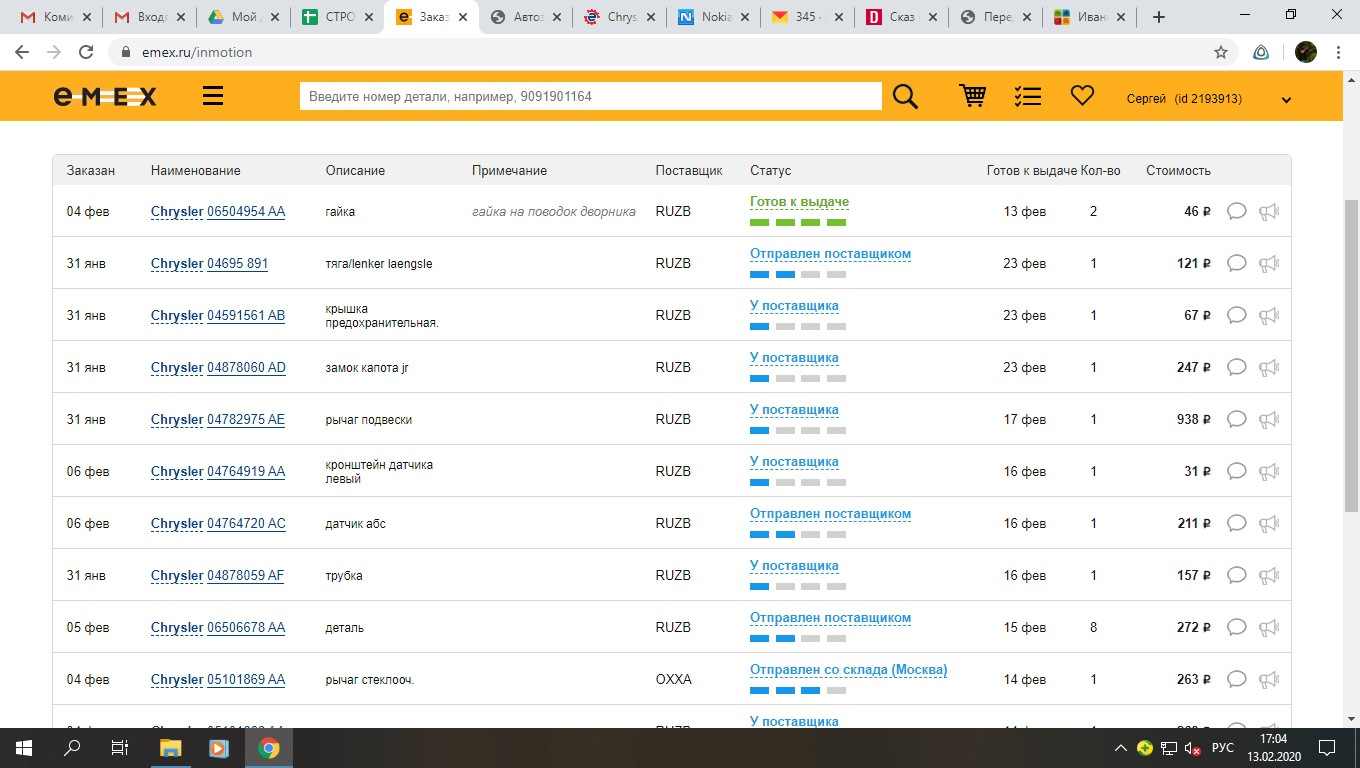Open the notification center
The image size is (1360, 768).
[1327, 747]
